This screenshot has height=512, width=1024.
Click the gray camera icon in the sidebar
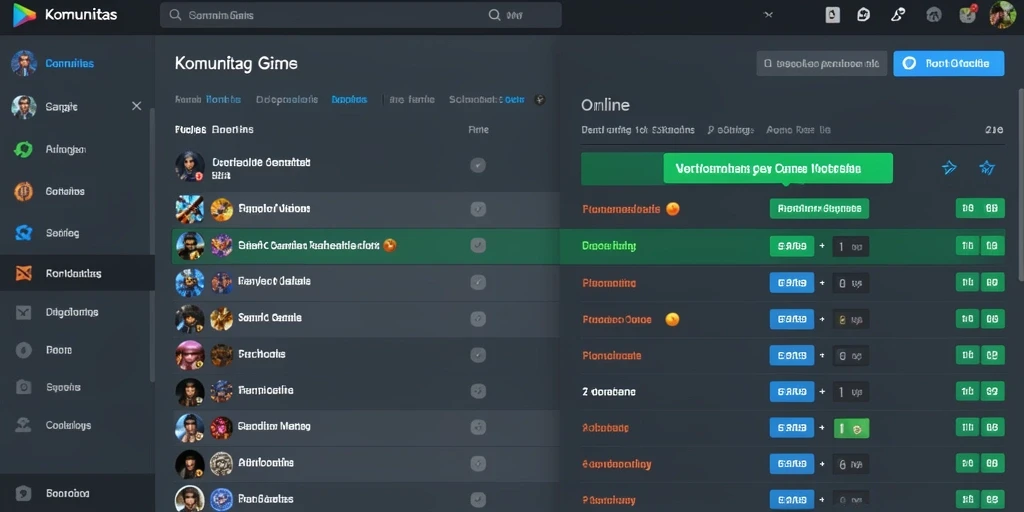tap(24, 387)
